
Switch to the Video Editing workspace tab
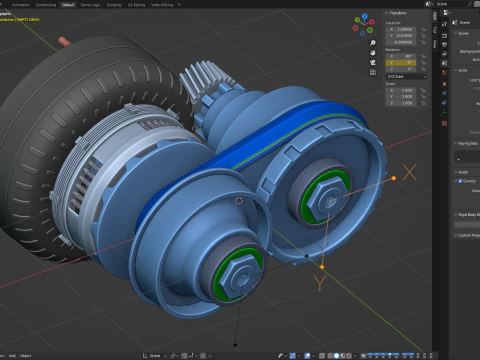162,5
